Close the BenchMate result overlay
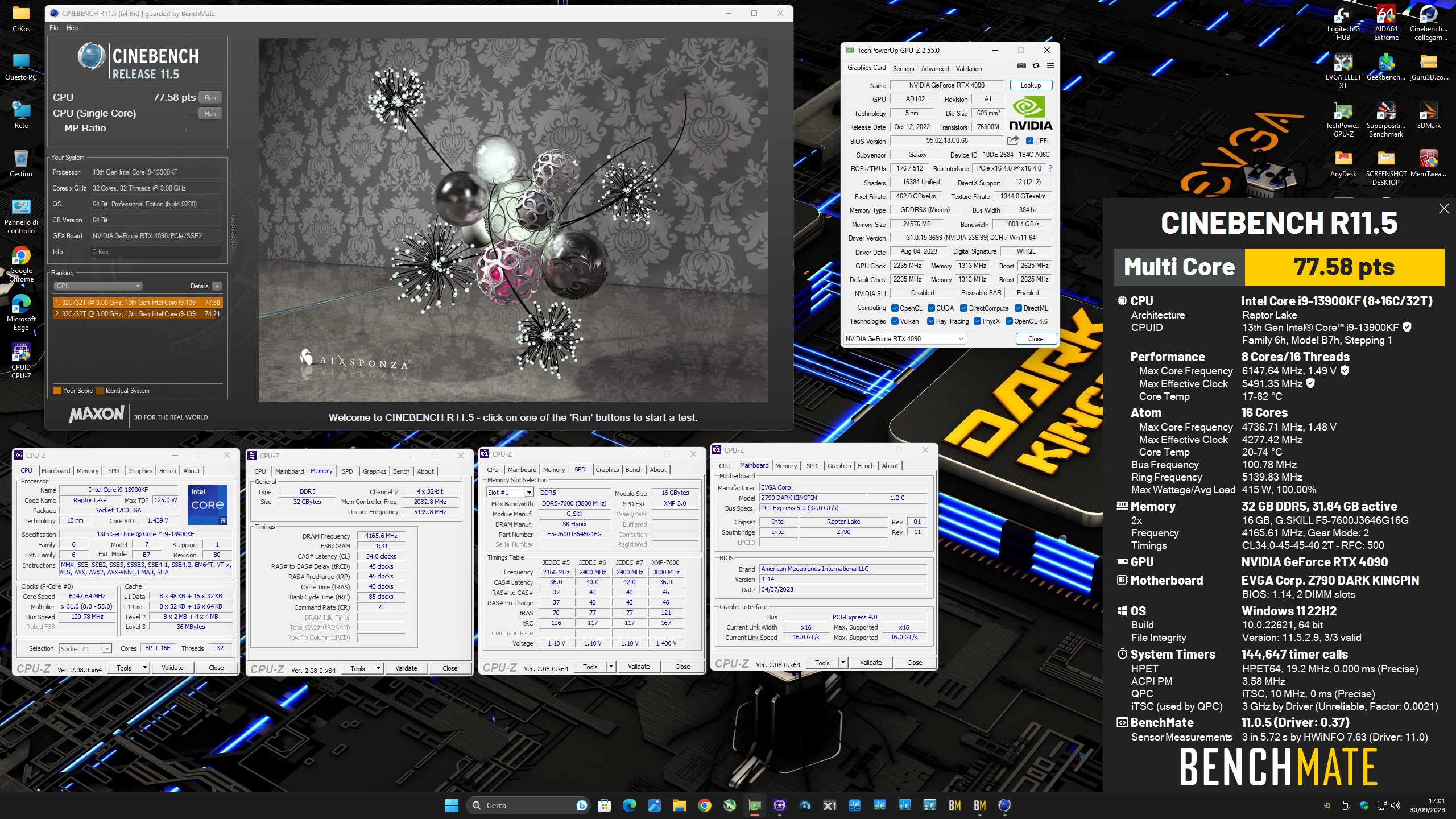 [1443, 209]
